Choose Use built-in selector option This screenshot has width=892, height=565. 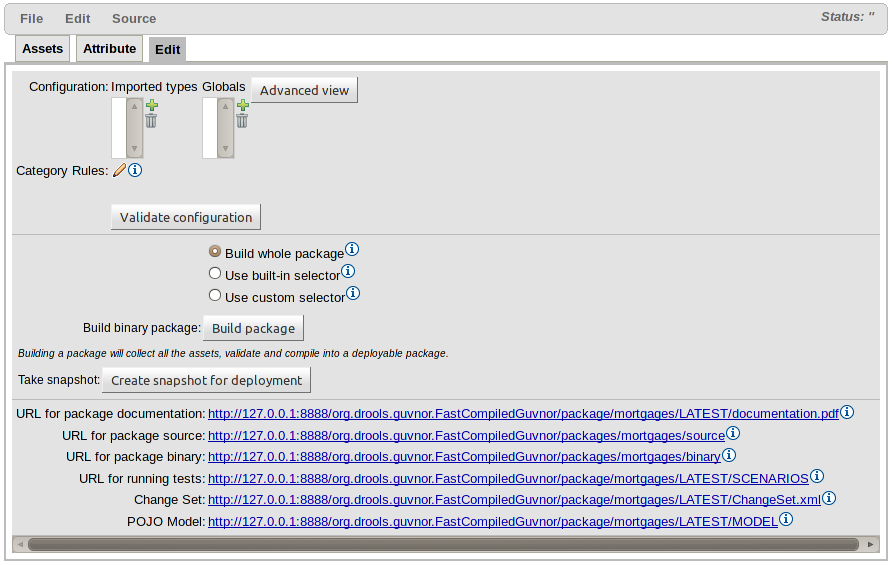coord(214,274)
